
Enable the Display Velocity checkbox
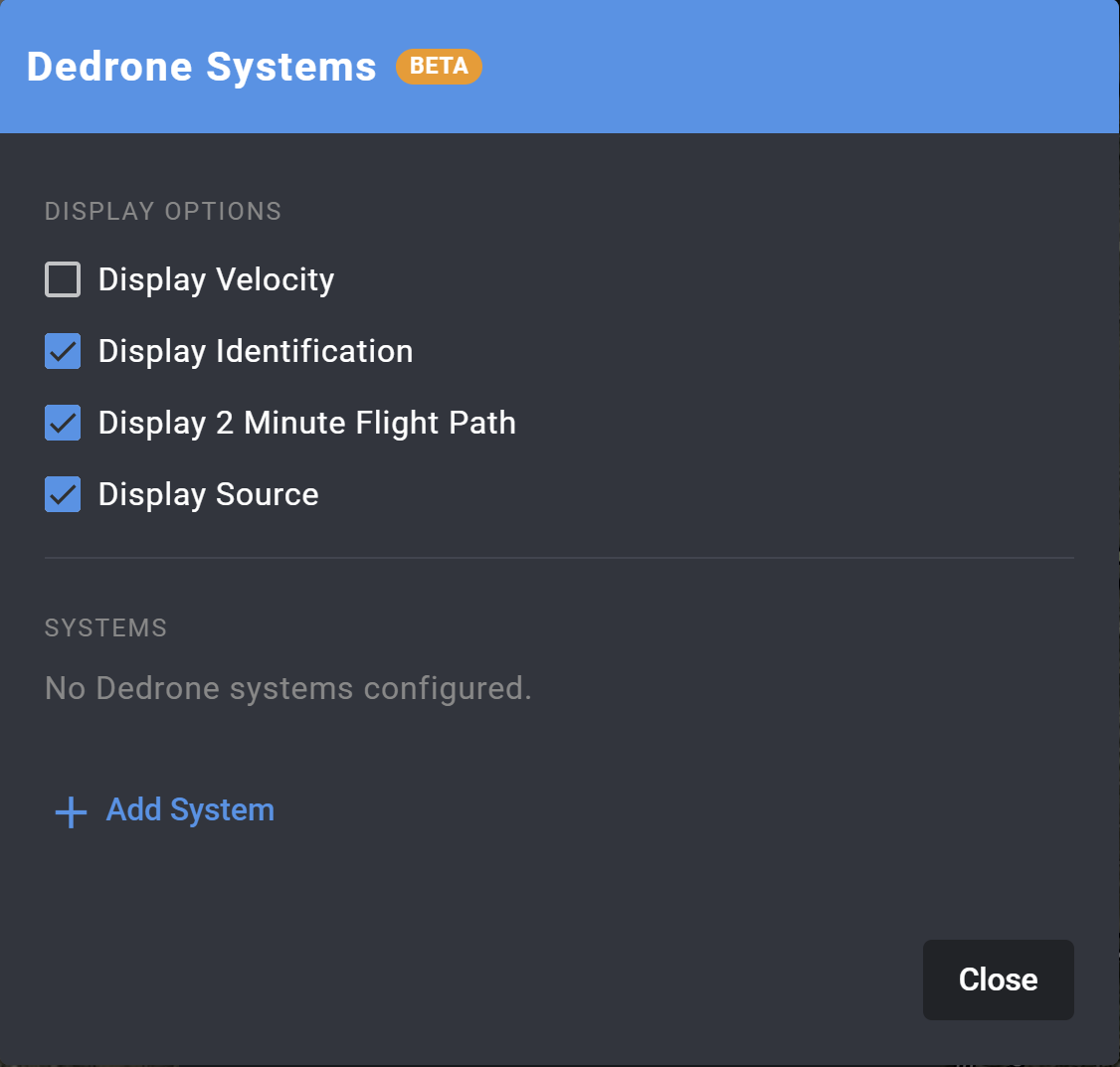click(63, 279)
